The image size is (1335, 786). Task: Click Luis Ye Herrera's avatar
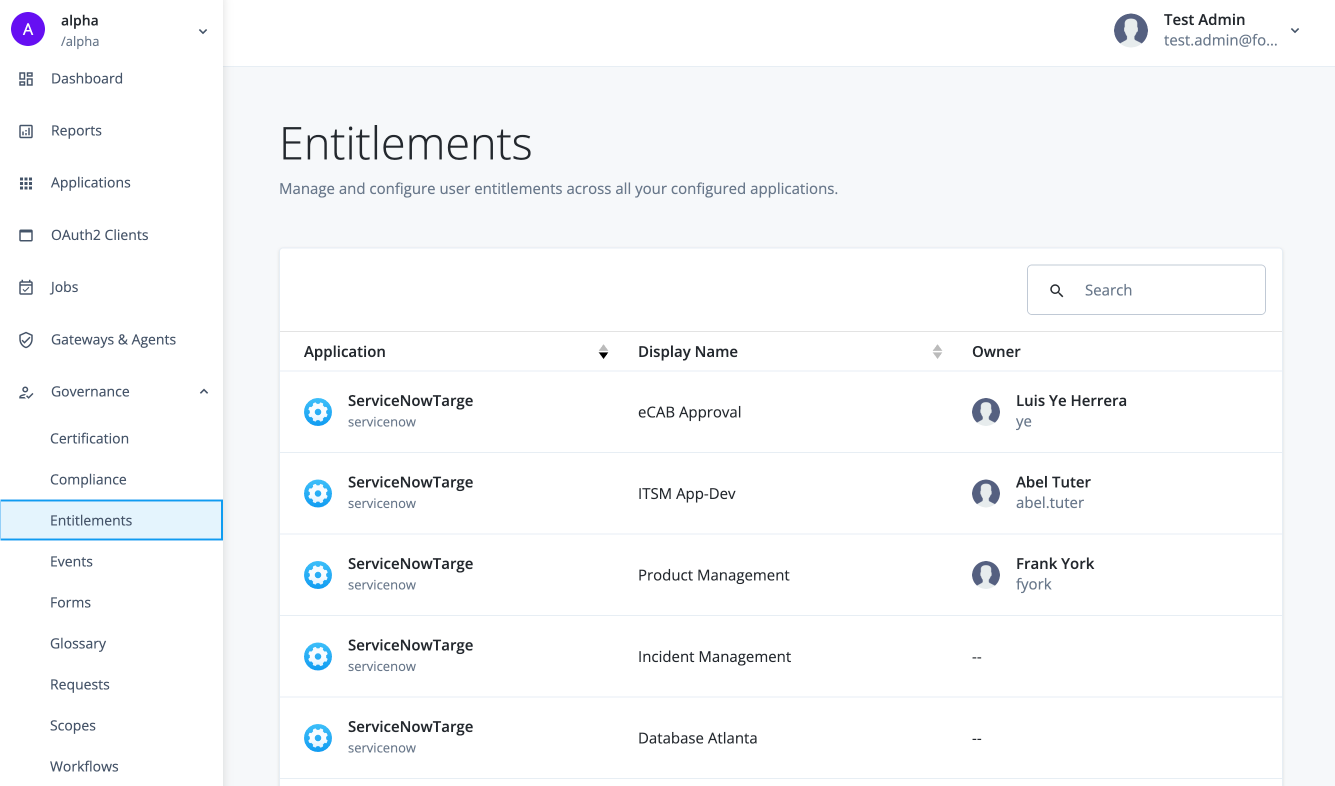(x=985, y=411)
